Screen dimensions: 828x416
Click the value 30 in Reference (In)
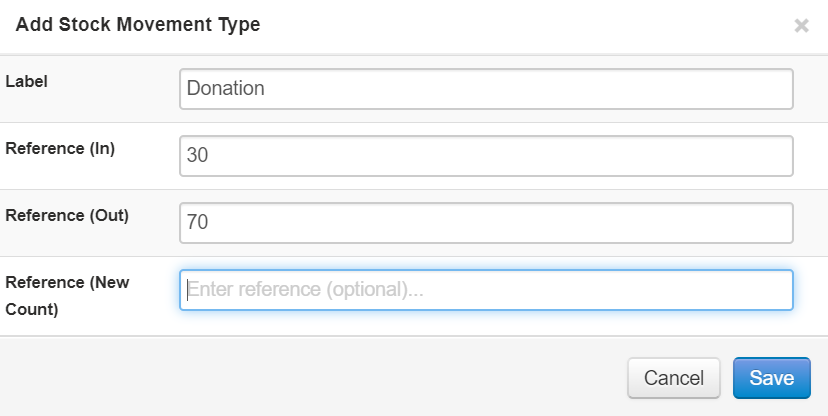[196, 156]
